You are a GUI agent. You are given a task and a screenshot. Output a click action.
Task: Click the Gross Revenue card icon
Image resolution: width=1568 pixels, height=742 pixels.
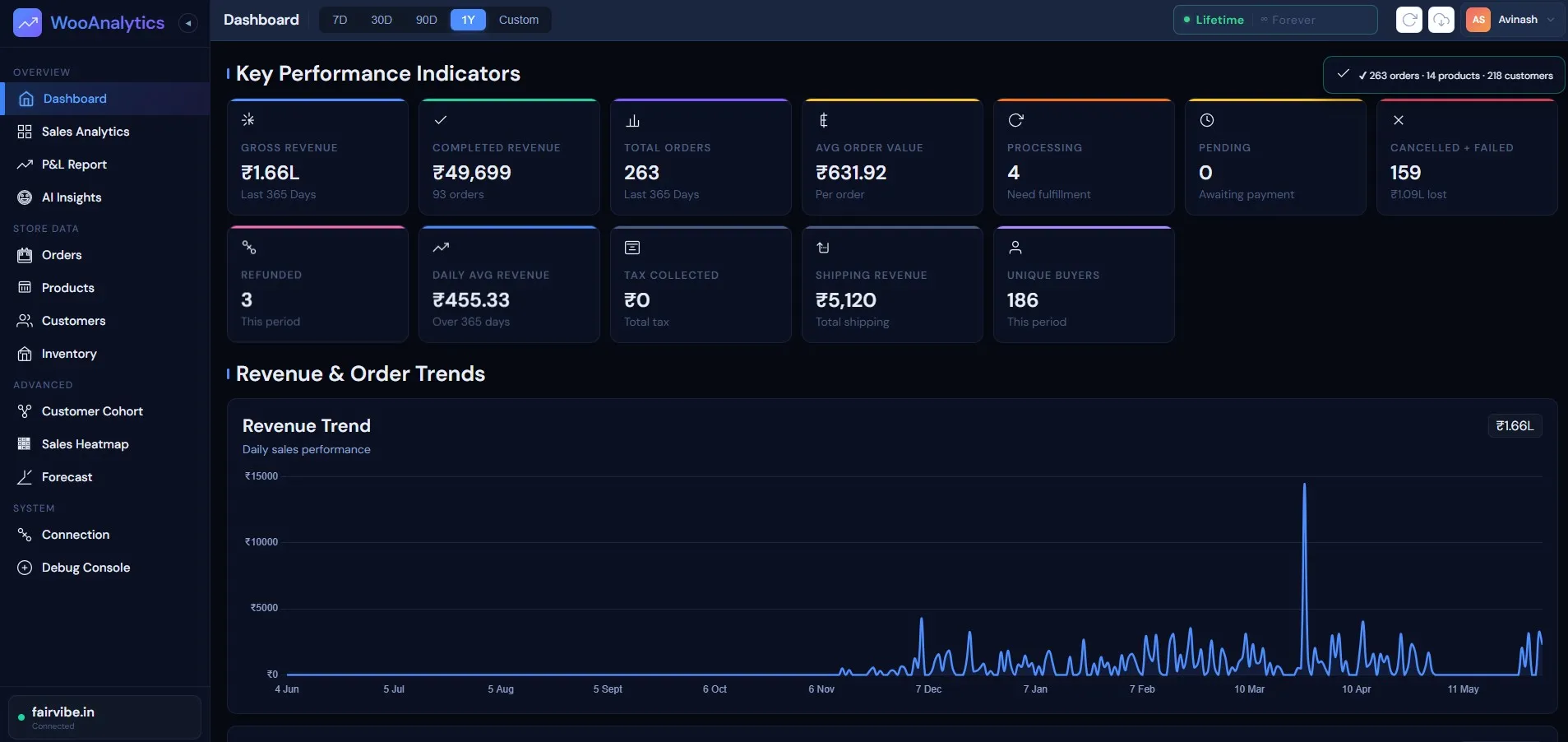[248, 120]
